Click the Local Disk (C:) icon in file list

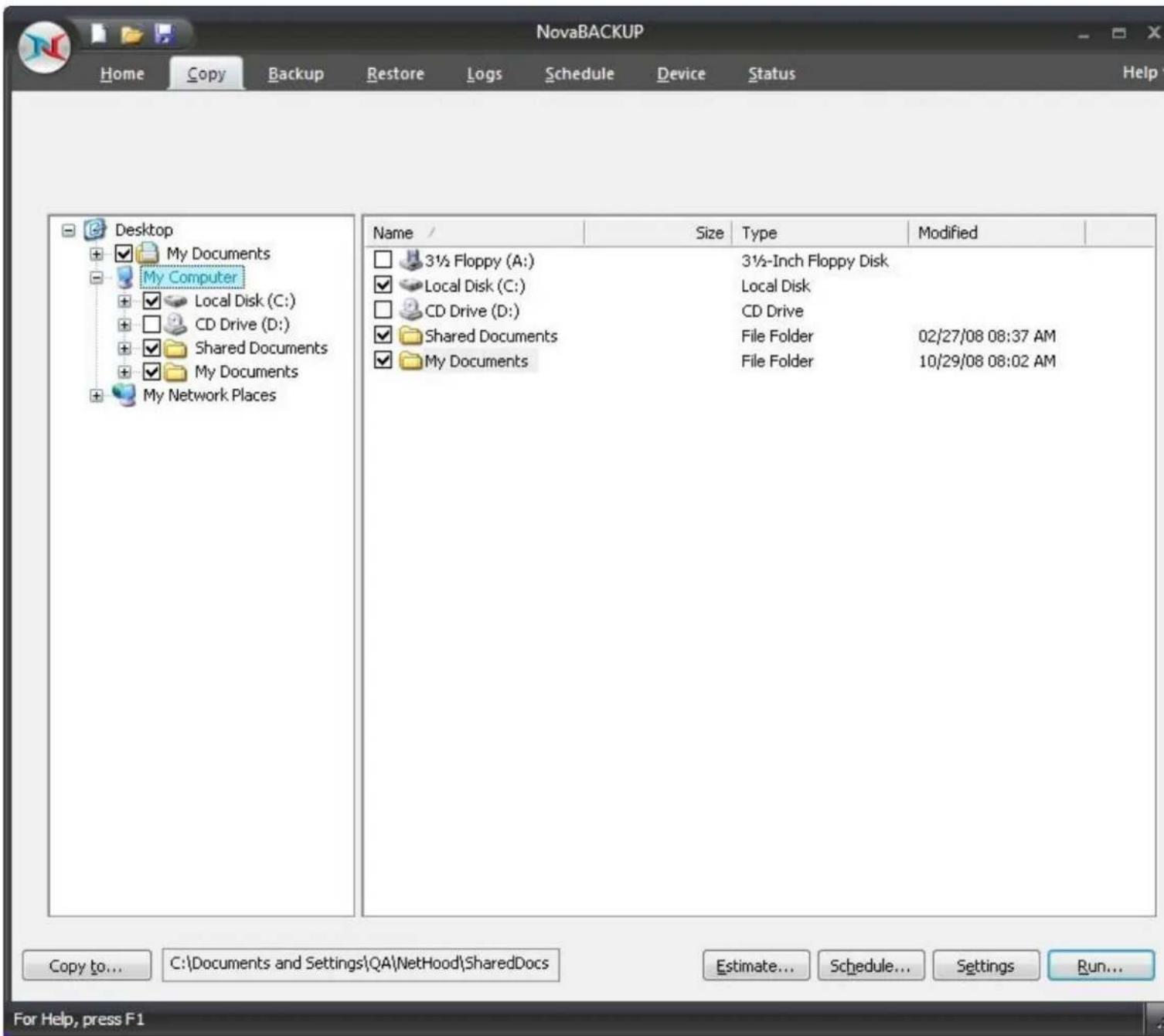point(410,285)
